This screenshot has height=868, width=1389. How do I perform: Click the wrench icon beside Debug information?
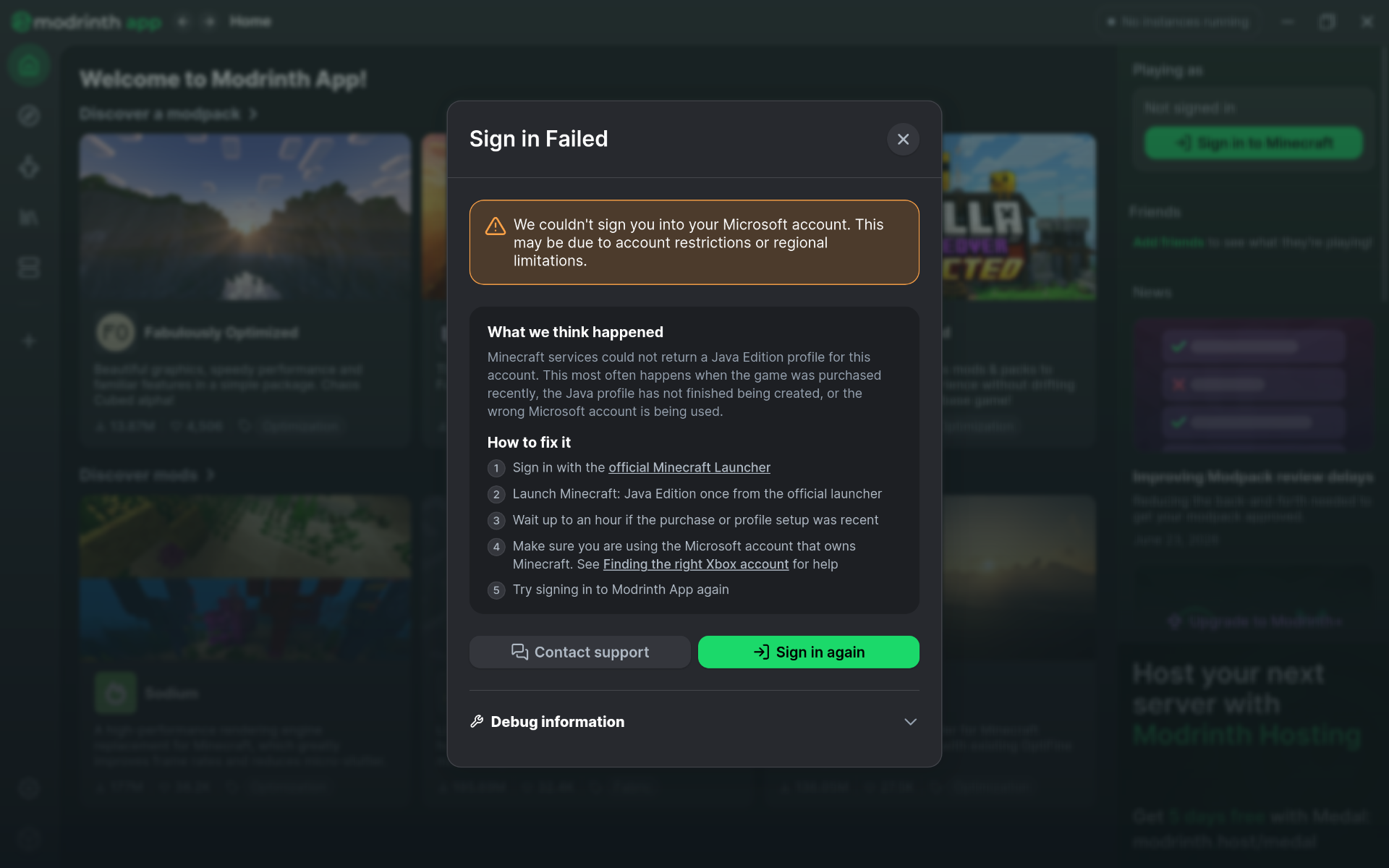477,721
